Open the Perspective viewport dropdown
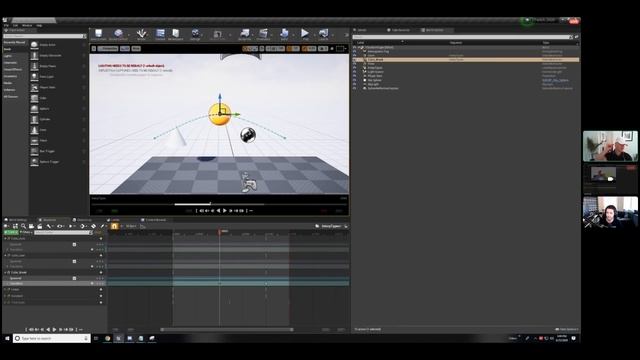The width and height of the screenshot is (640, 360). tap(108, 49)
